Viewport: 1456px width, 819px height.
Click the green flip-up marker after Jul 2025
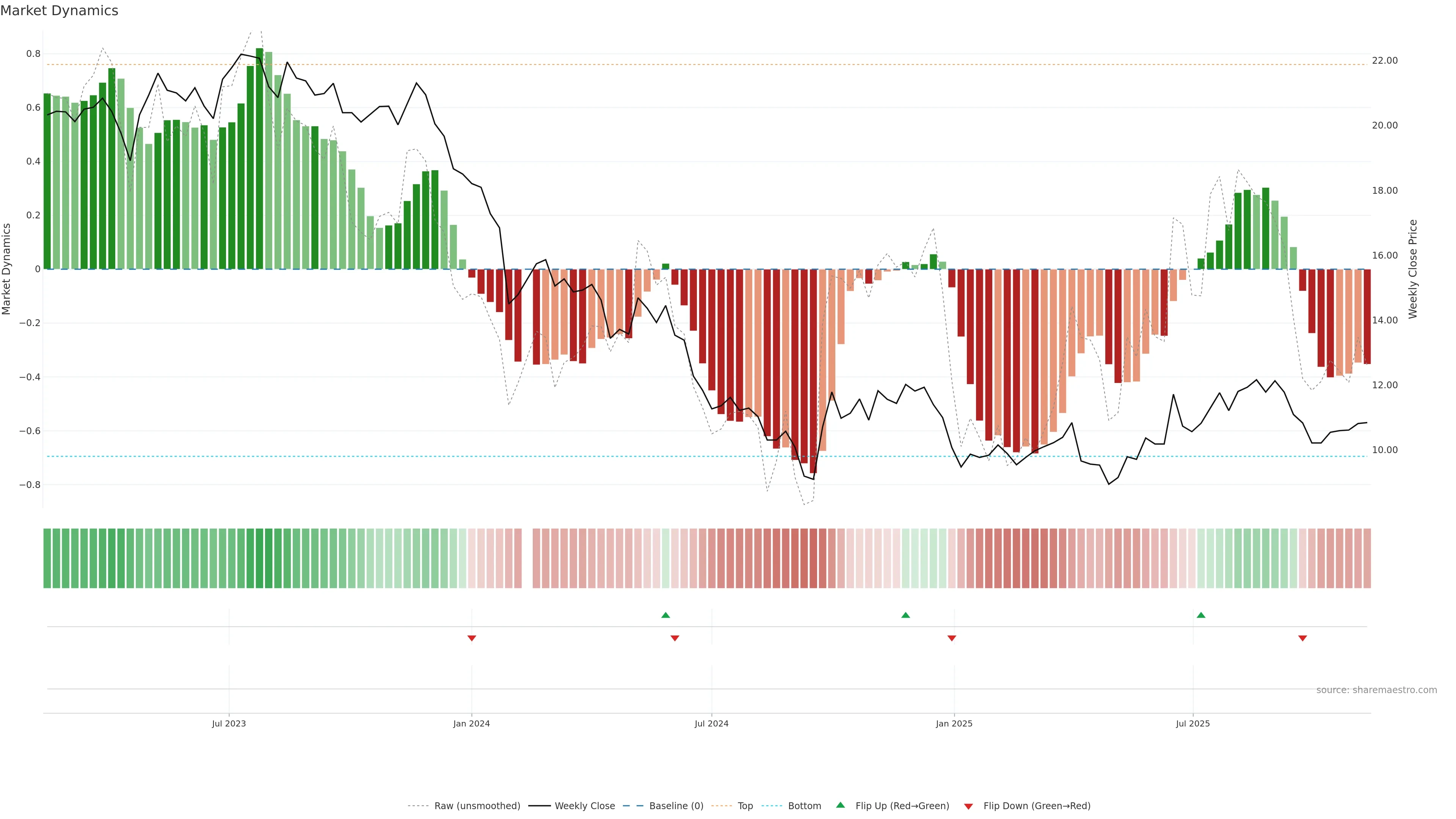tap(1201, 615)
